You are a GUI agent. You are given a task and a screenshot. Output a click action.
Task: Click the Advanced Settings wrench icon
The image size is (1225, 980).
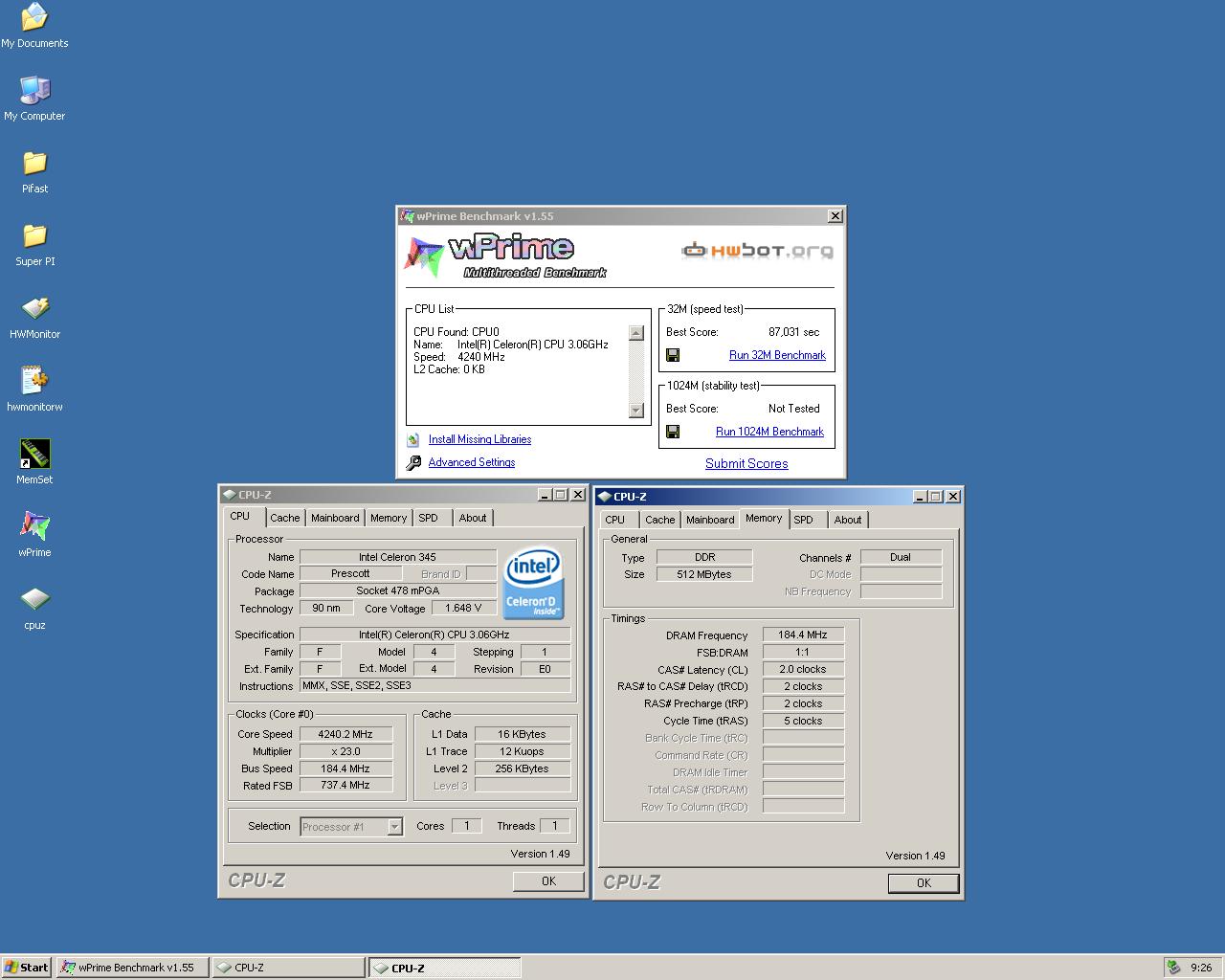[412, 463]
